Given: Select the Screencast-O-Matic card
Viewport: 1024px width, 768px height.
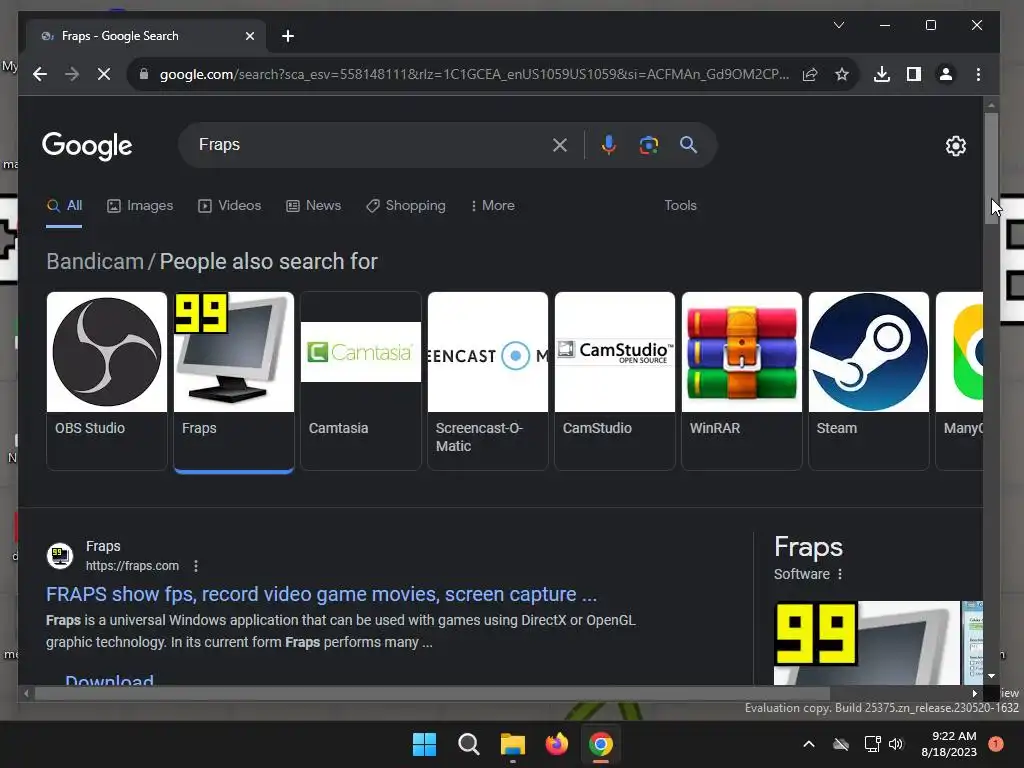Looking at the screenshot, I should 488,381.
